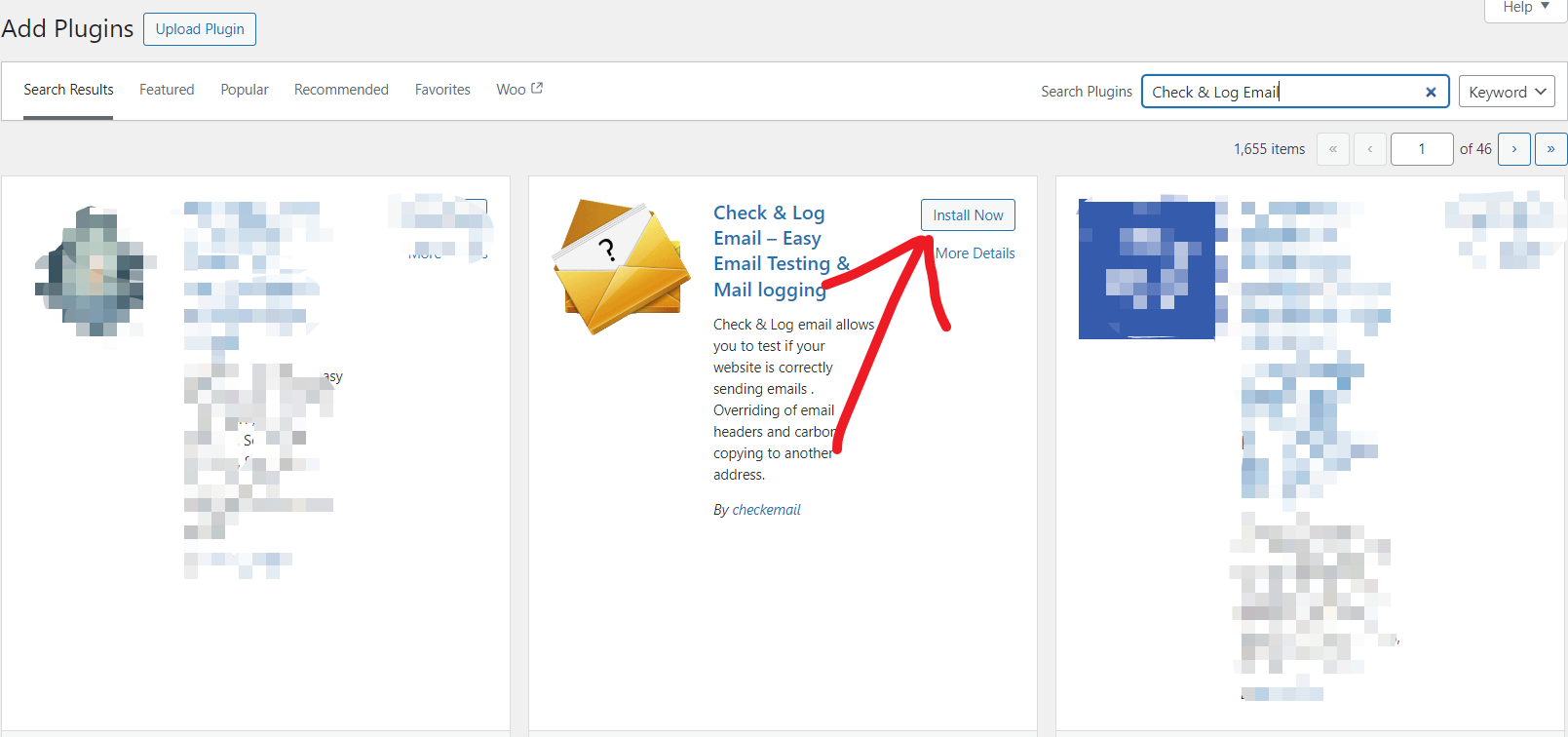
Task: Jump to last page of results
Action: click(1550, 149)
